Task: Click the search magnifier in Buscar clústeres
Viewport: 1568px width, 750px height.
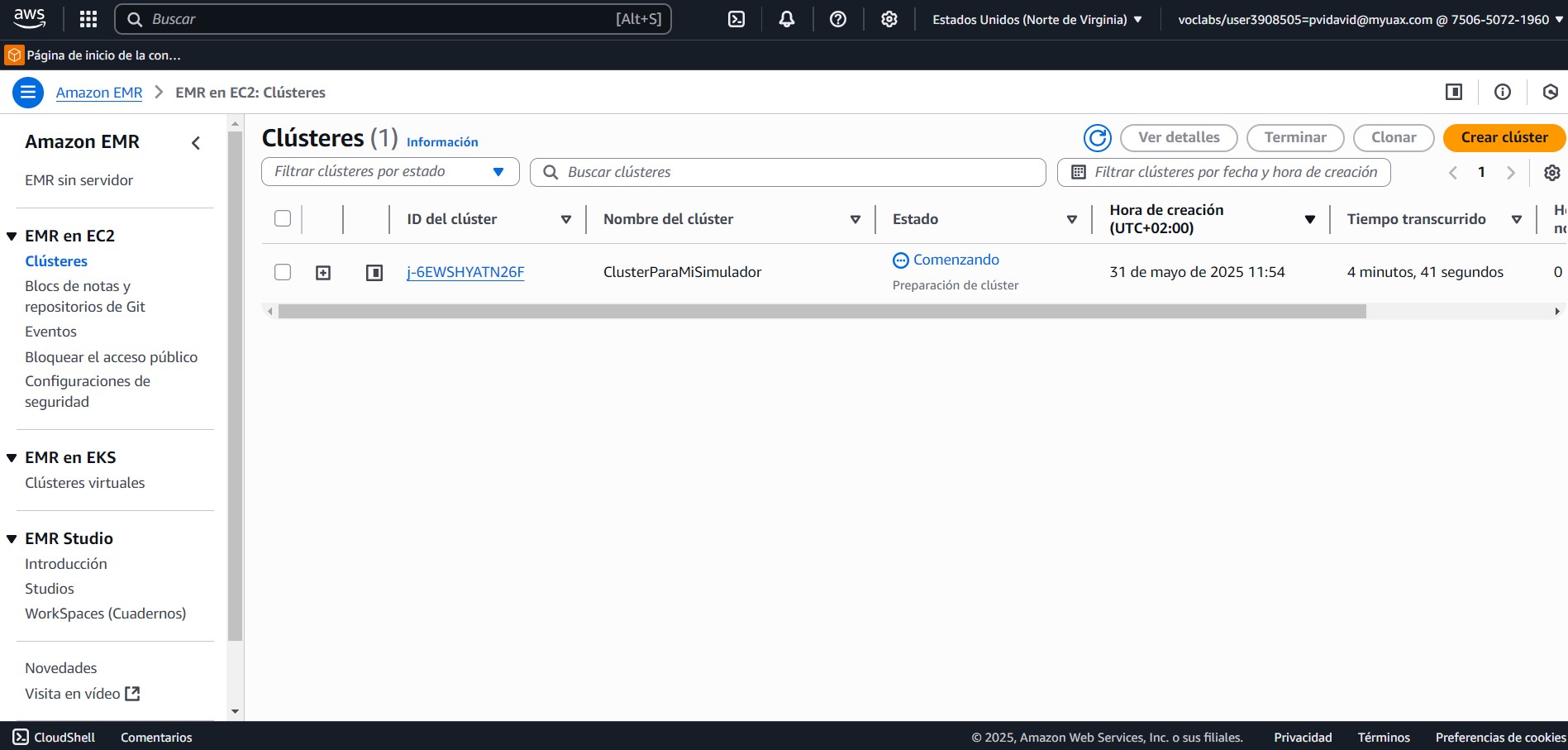Action: click(x=550, y=172)
